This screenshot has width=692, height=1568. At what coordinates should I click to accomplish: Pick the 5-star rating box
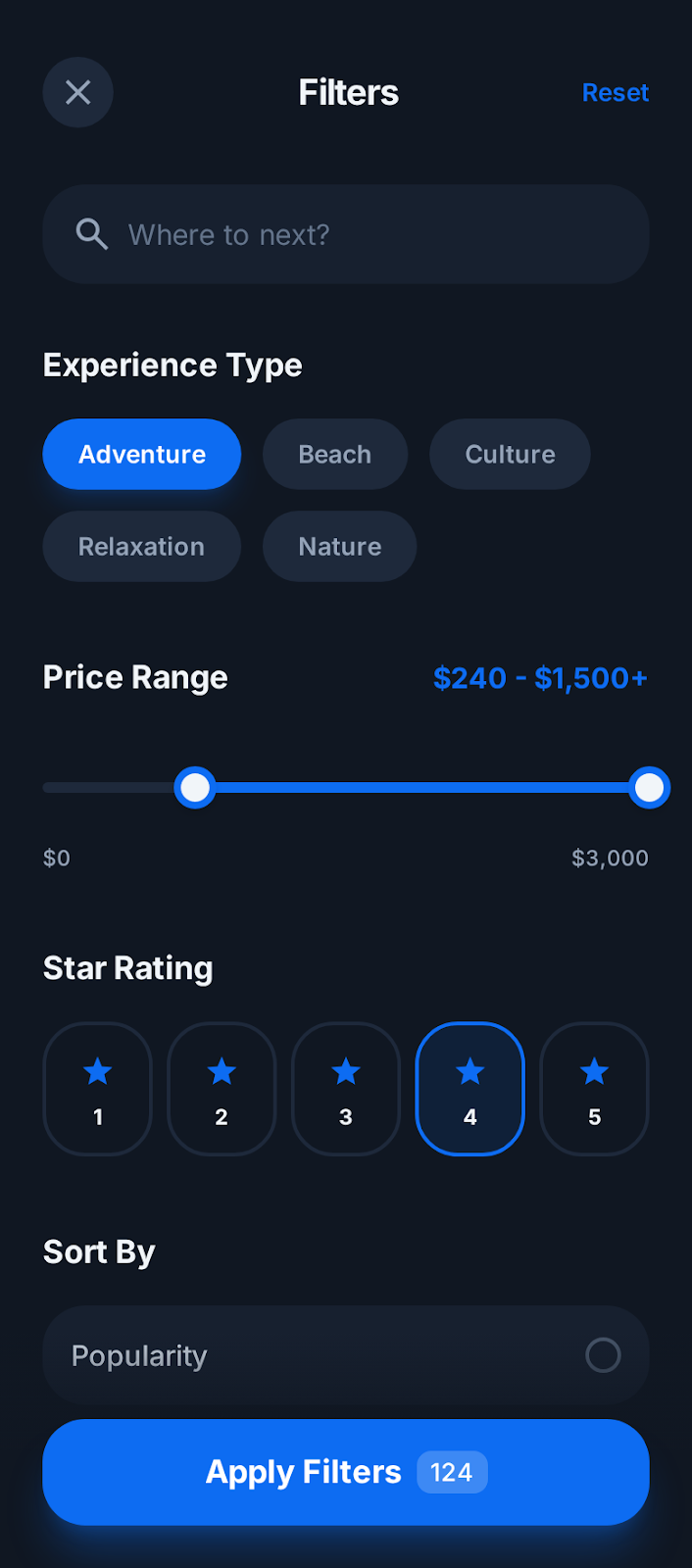point(594,1089)
